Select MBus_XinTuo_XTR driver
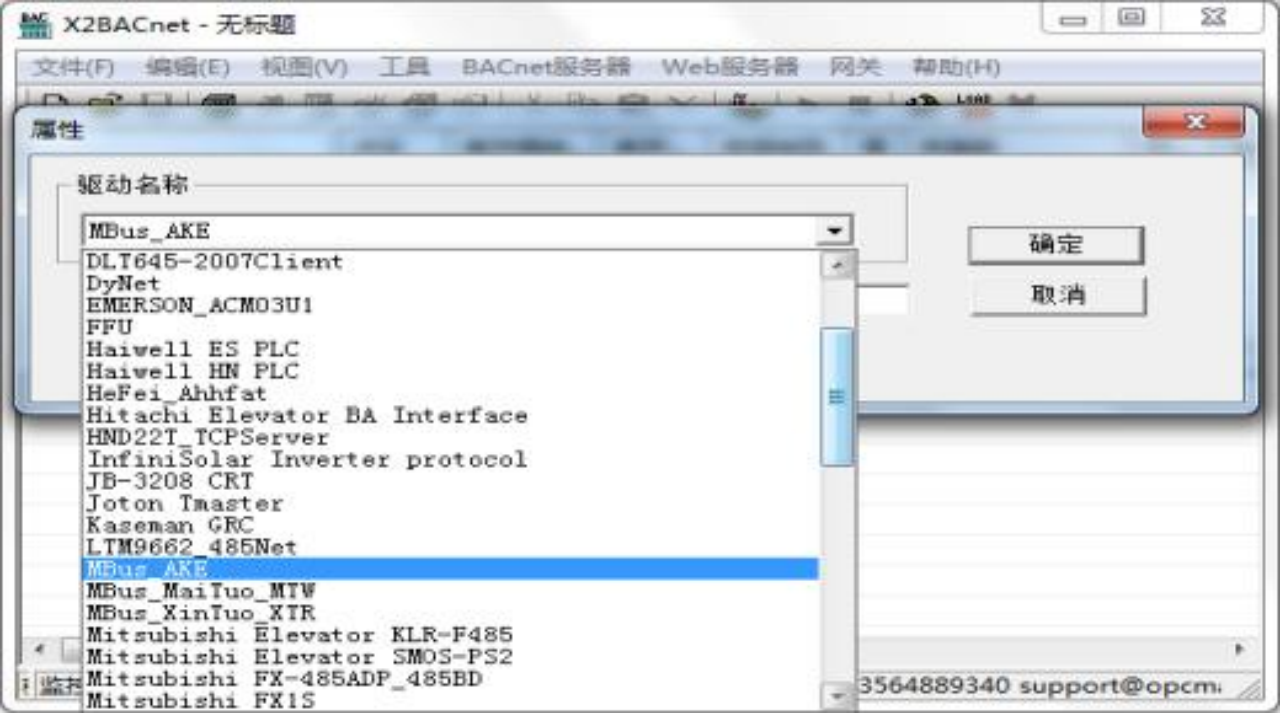The height and width of the screenshot is (713, 1280). tap(450, 614)
